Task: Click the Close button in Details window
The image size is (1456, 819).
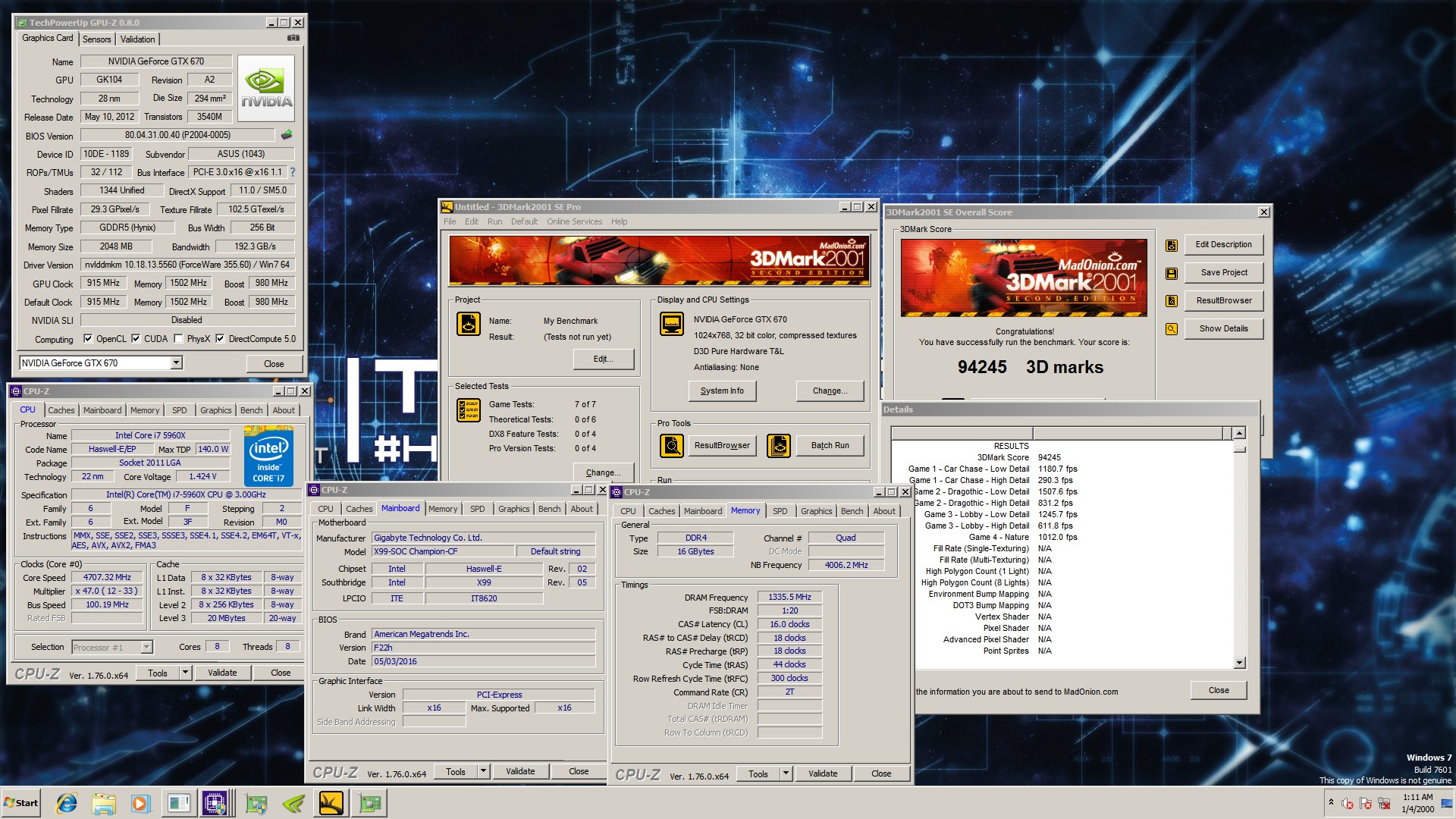Action: pyautogui.click(x=1219, y=691)
